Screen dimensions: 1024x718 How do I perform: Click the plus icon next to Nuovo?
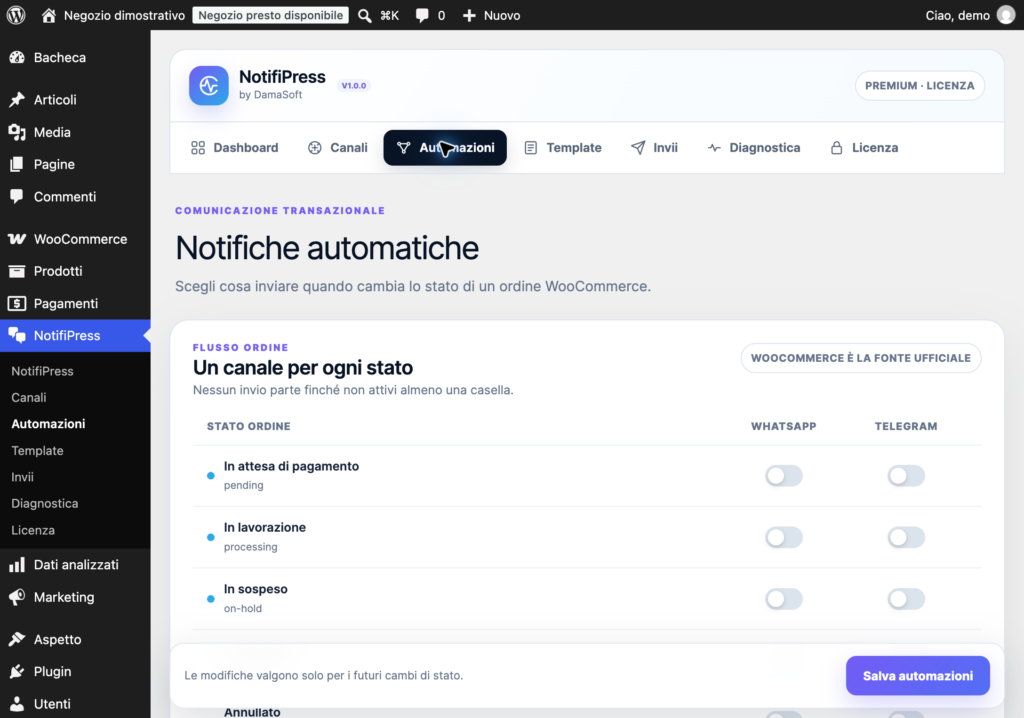tap(469, 16)
